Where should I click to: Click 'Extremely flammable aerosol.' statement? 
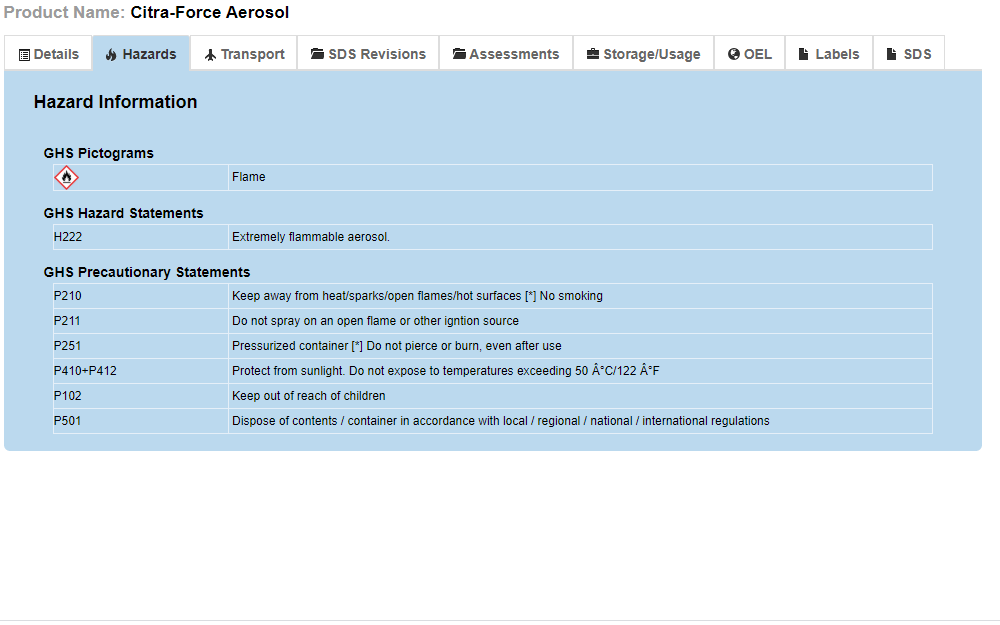tap(311, 237)
